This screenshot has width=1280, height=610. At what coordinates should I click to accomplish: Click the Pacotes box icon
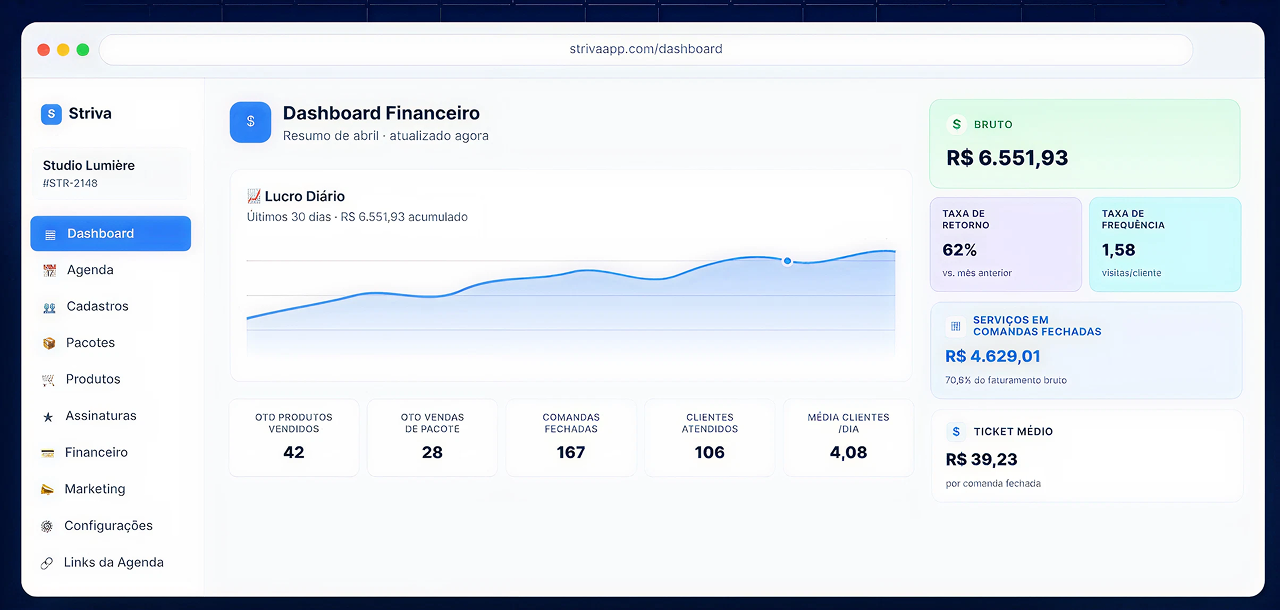coord(49,343)
